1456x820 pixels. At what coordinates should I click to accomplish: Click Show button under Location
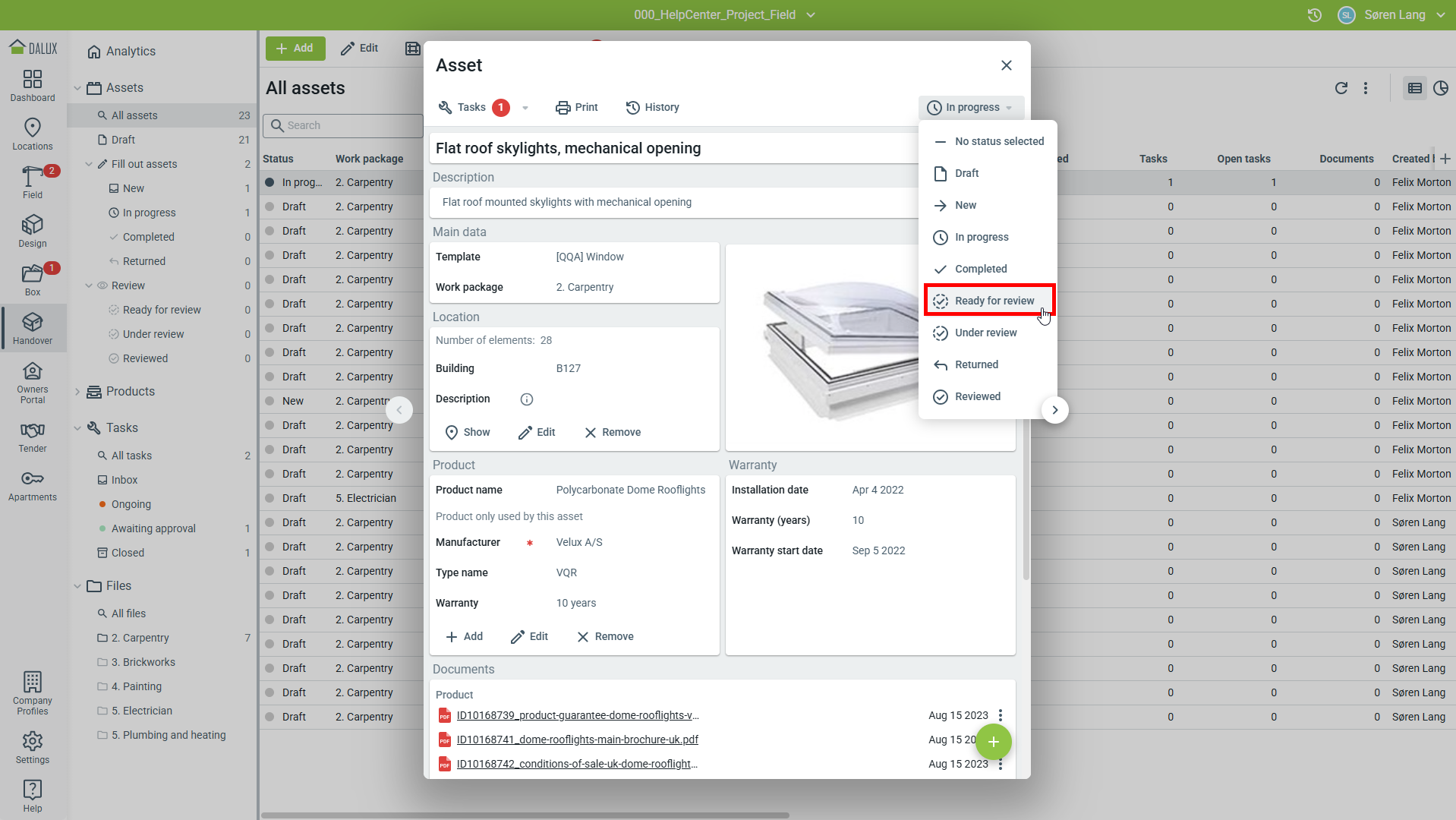467,432
